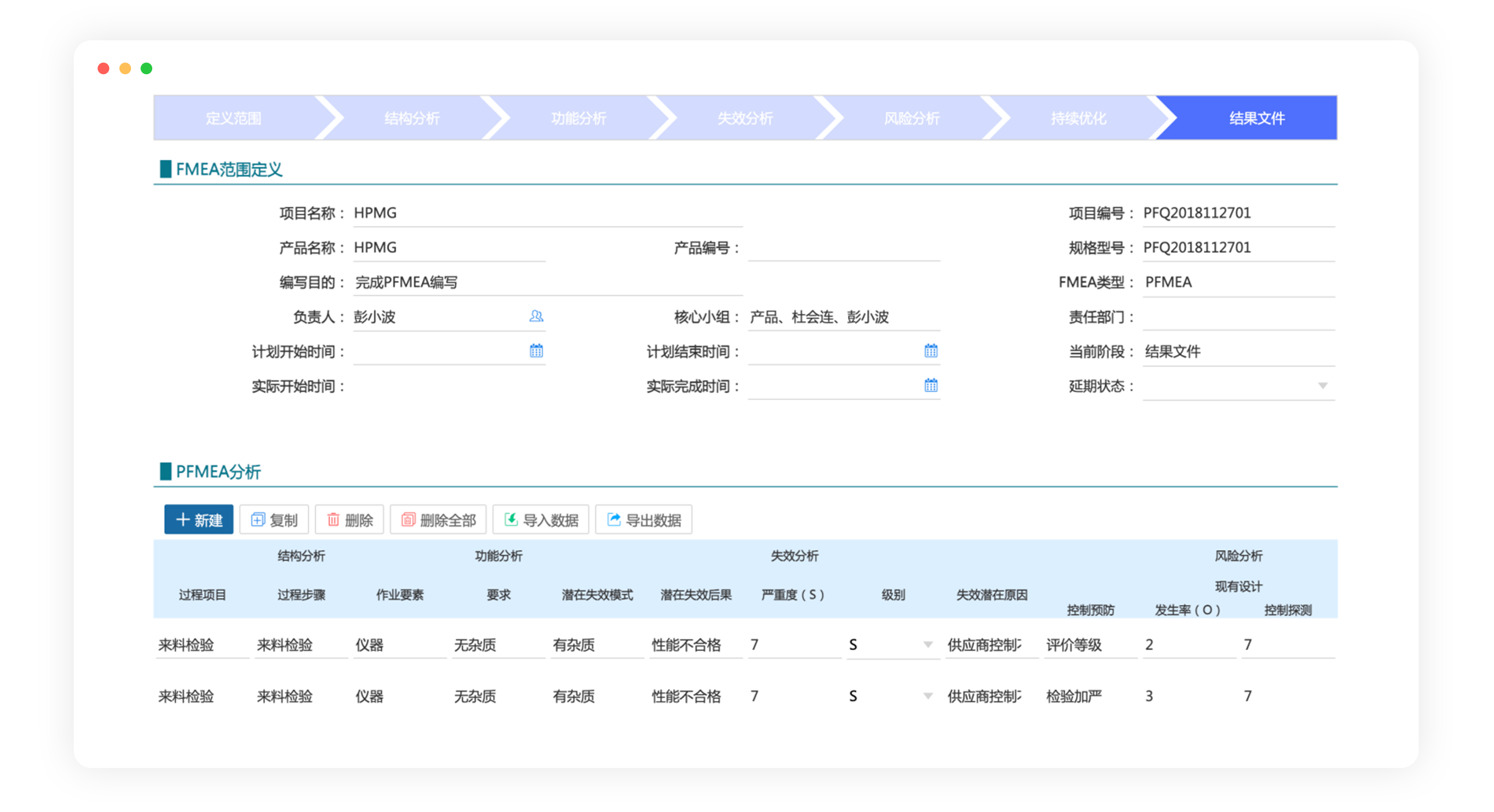Select the 复制 copy icon
1494x812 pixels.
point(257,519)
